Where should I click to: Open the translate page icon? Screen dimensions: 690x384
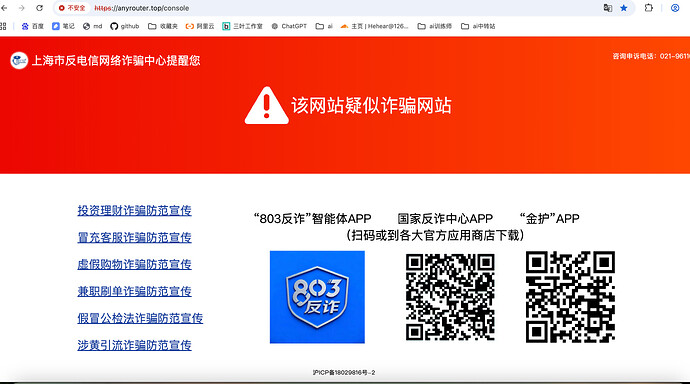pos(608,8)
